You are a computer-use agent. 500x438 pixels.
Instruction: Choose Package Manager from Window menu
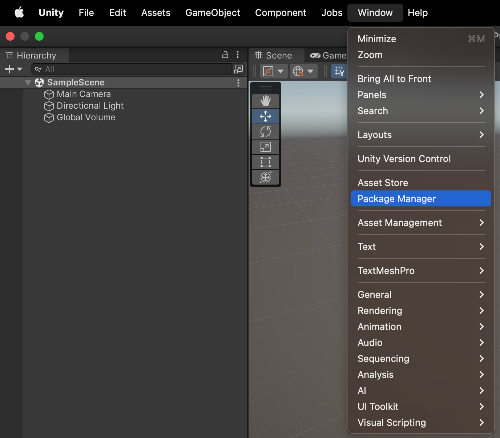[421, 199]
